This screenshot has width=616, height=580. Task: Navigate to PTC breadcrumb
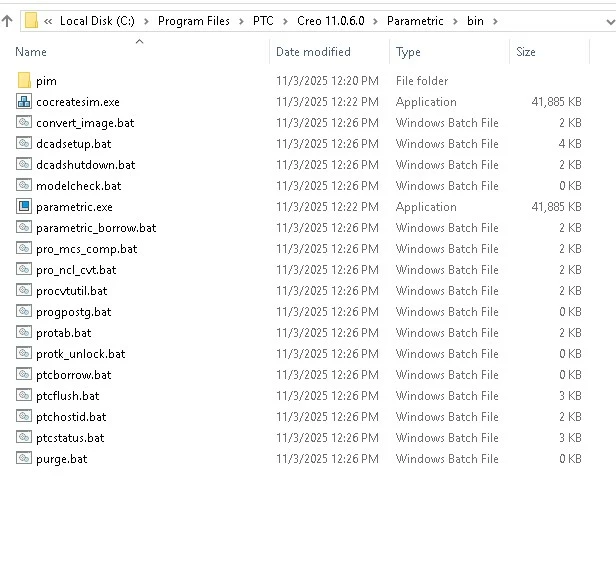point(263,21)
